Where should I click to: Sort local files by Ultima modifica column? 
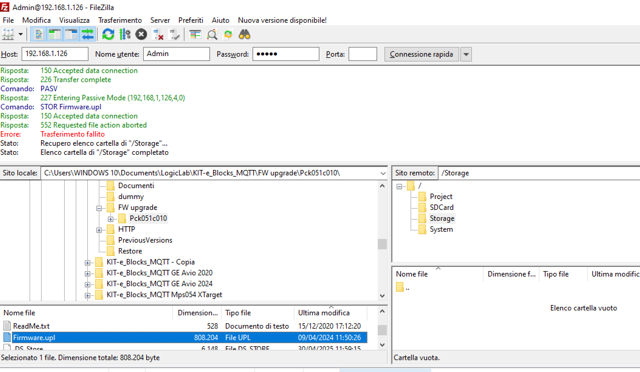(331, 313)
